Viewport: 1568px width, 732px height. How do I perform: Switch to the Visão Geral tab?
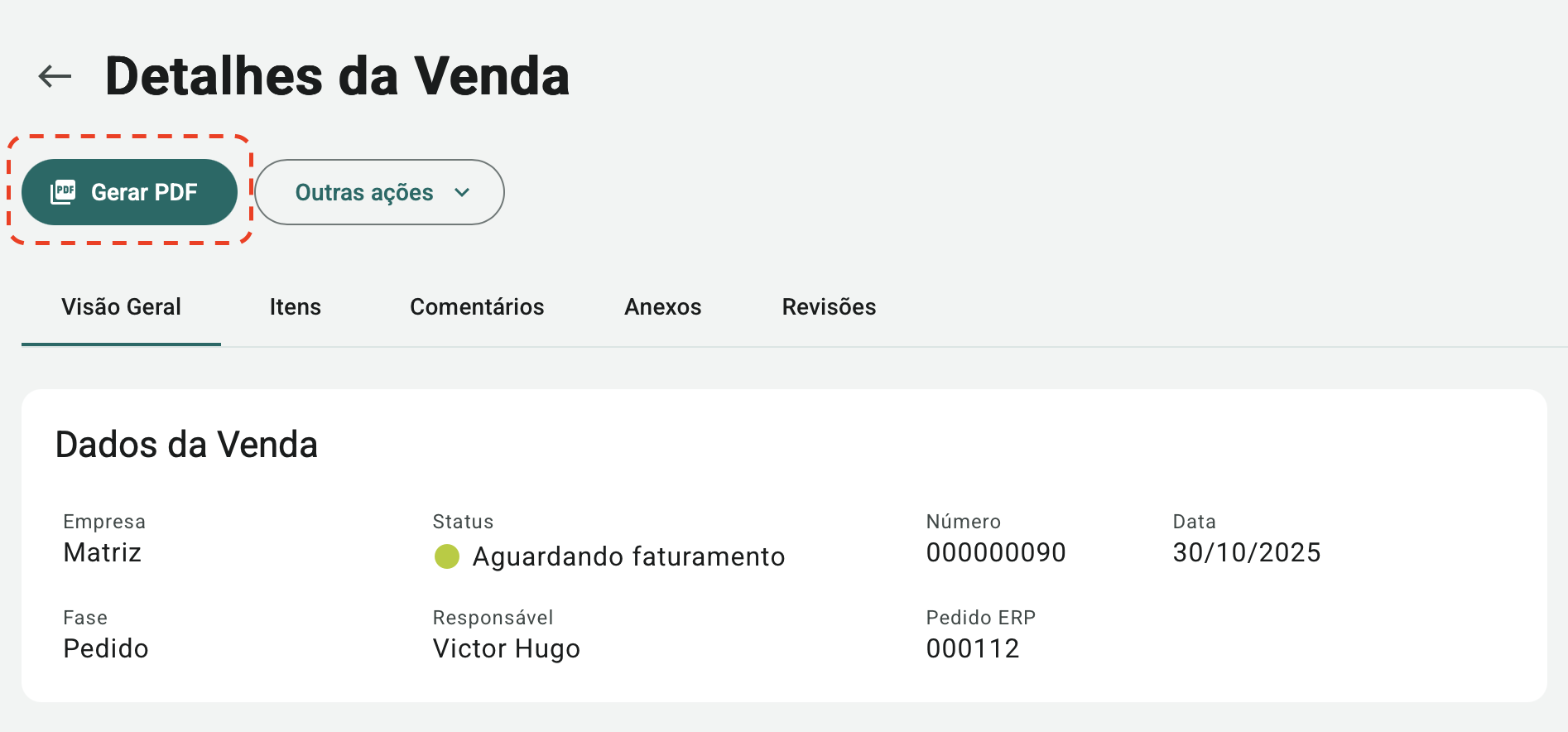coord(121,307)
